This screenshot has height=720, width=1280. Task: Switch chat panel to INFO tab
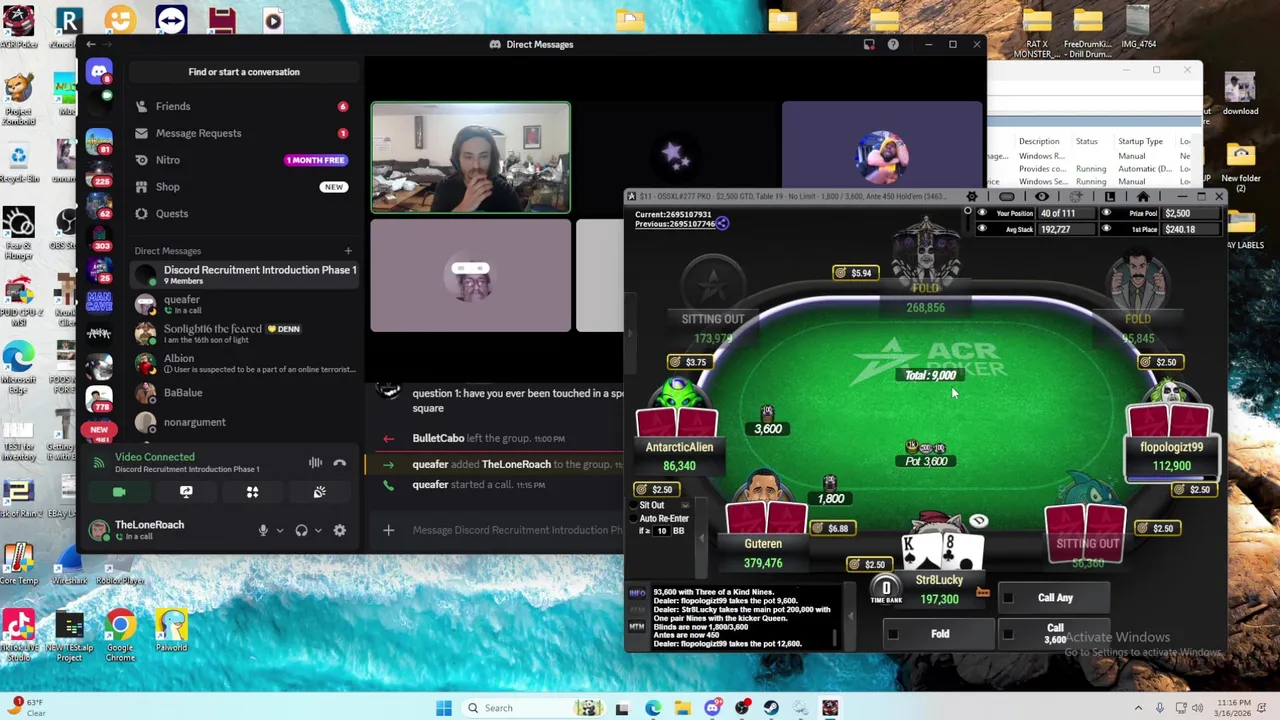point(637,593)
